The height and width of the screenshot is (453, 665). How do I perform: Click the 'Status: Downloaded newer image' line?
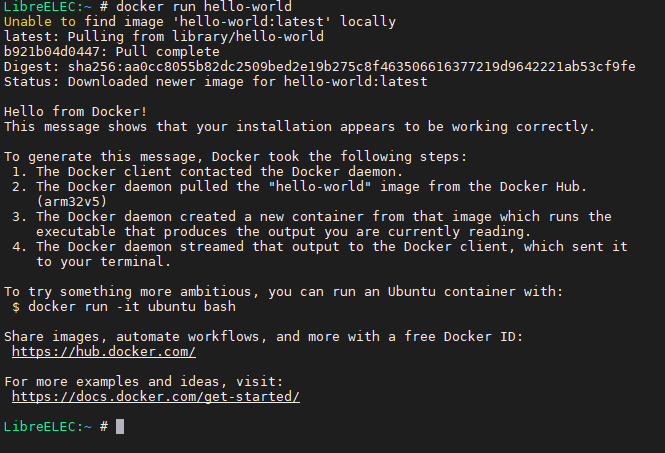[215, 81]
